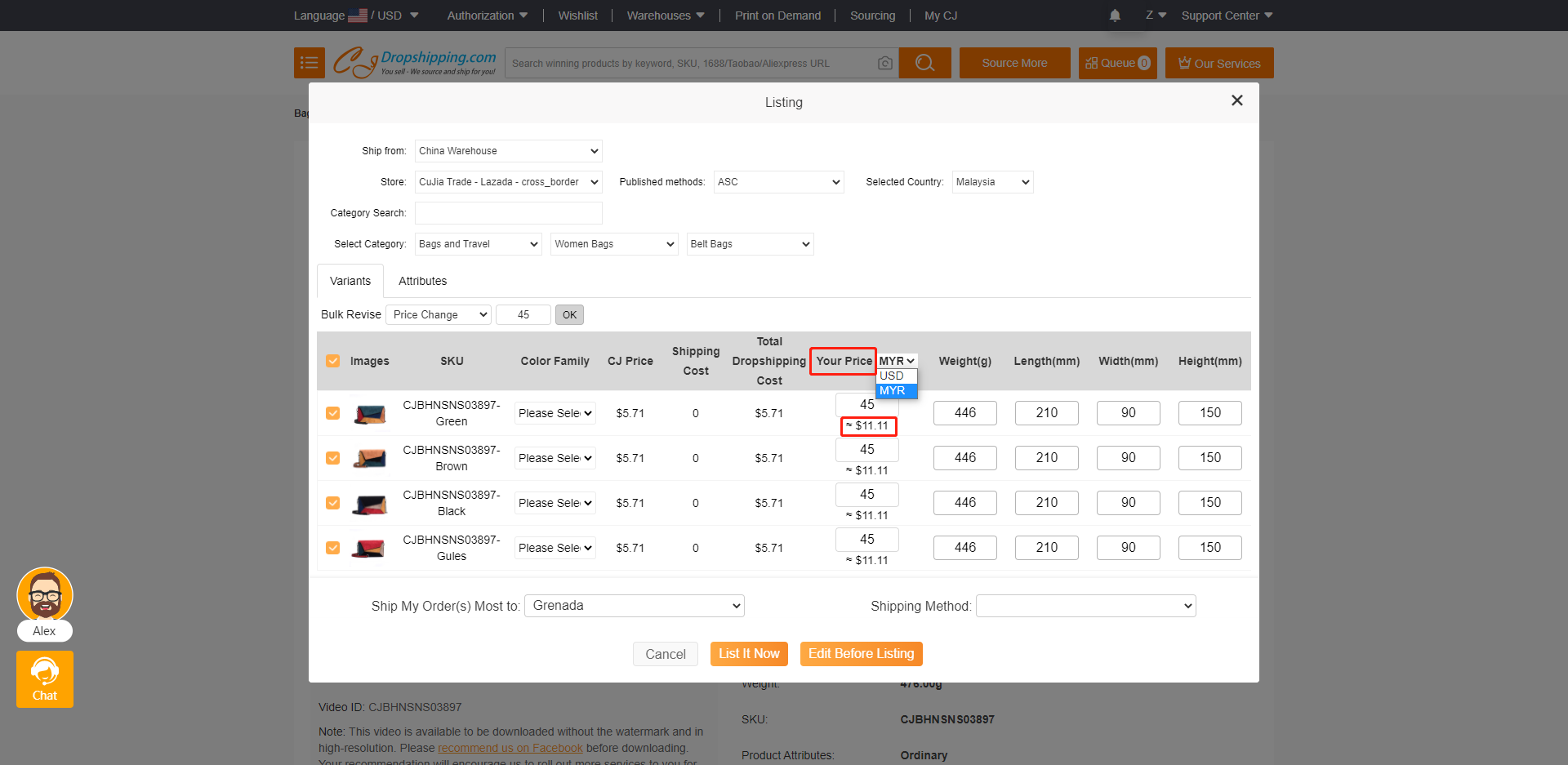
Task: Uncheck the Green variant row
Action: tap(333, 413)
